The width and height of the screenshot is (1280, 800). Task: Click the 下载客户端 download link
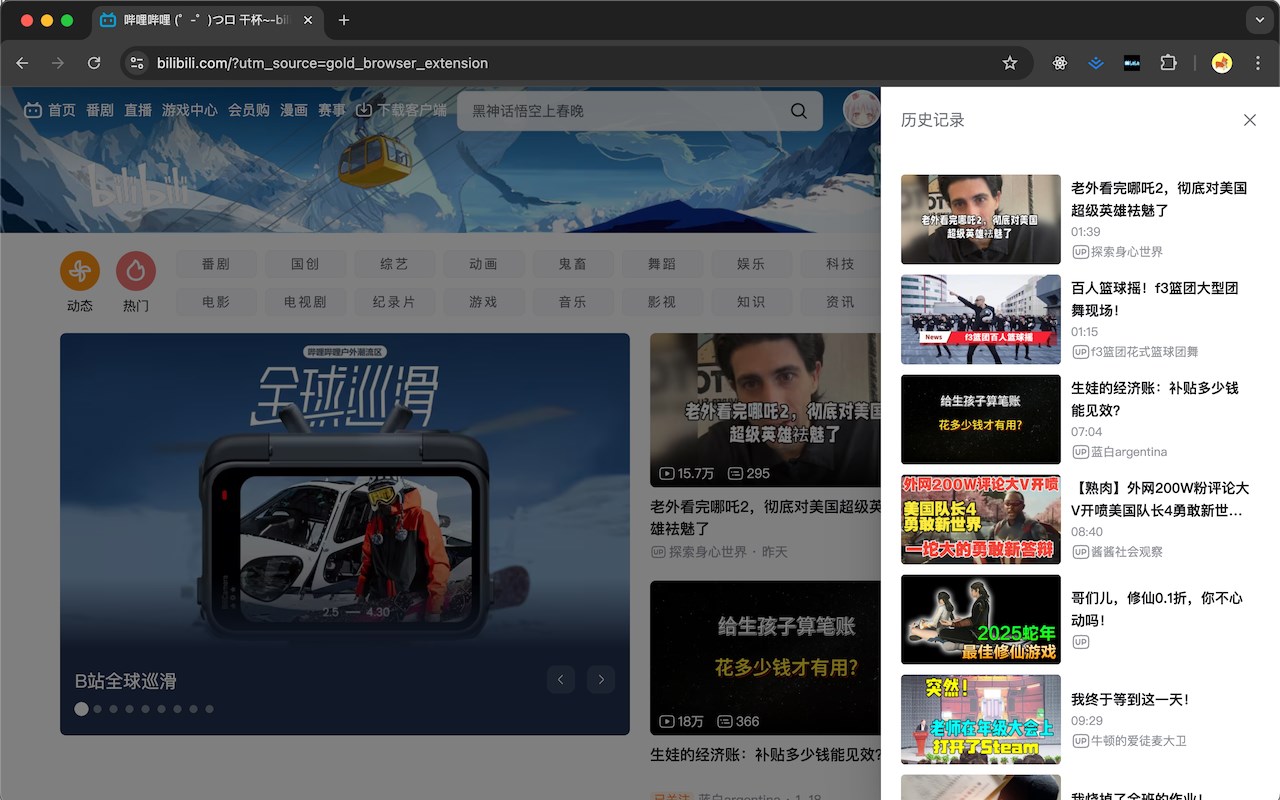click(402, 110)
